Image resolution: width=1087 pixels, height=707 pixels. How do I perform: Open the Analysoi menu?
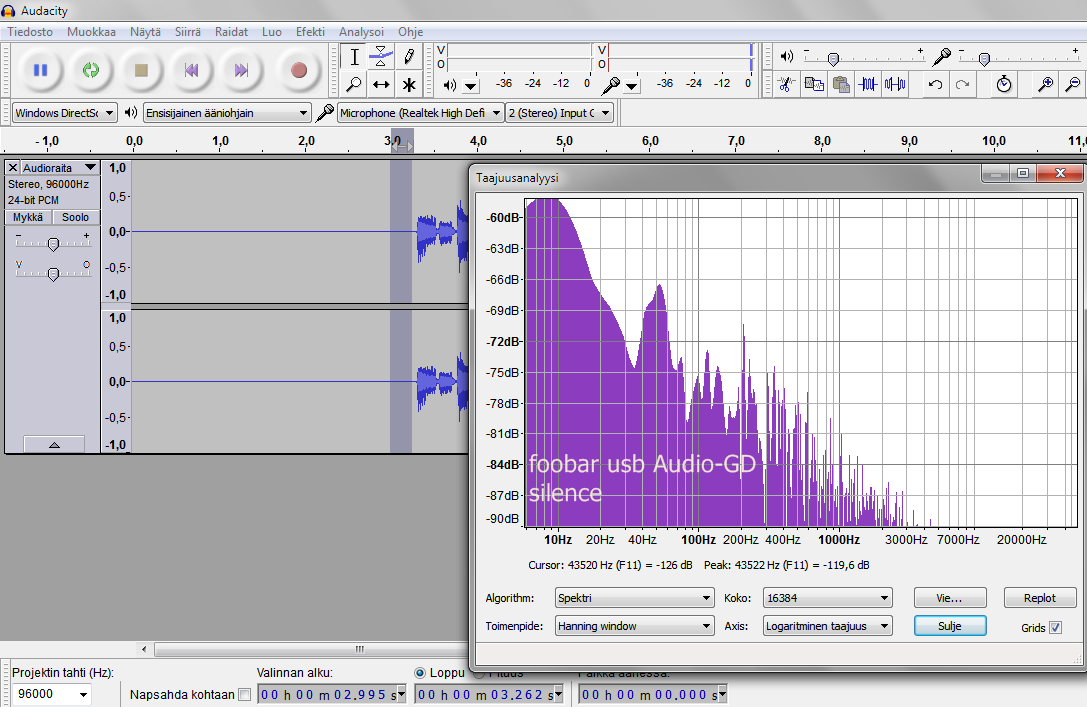pyautogui.click(x=361, y=32)
